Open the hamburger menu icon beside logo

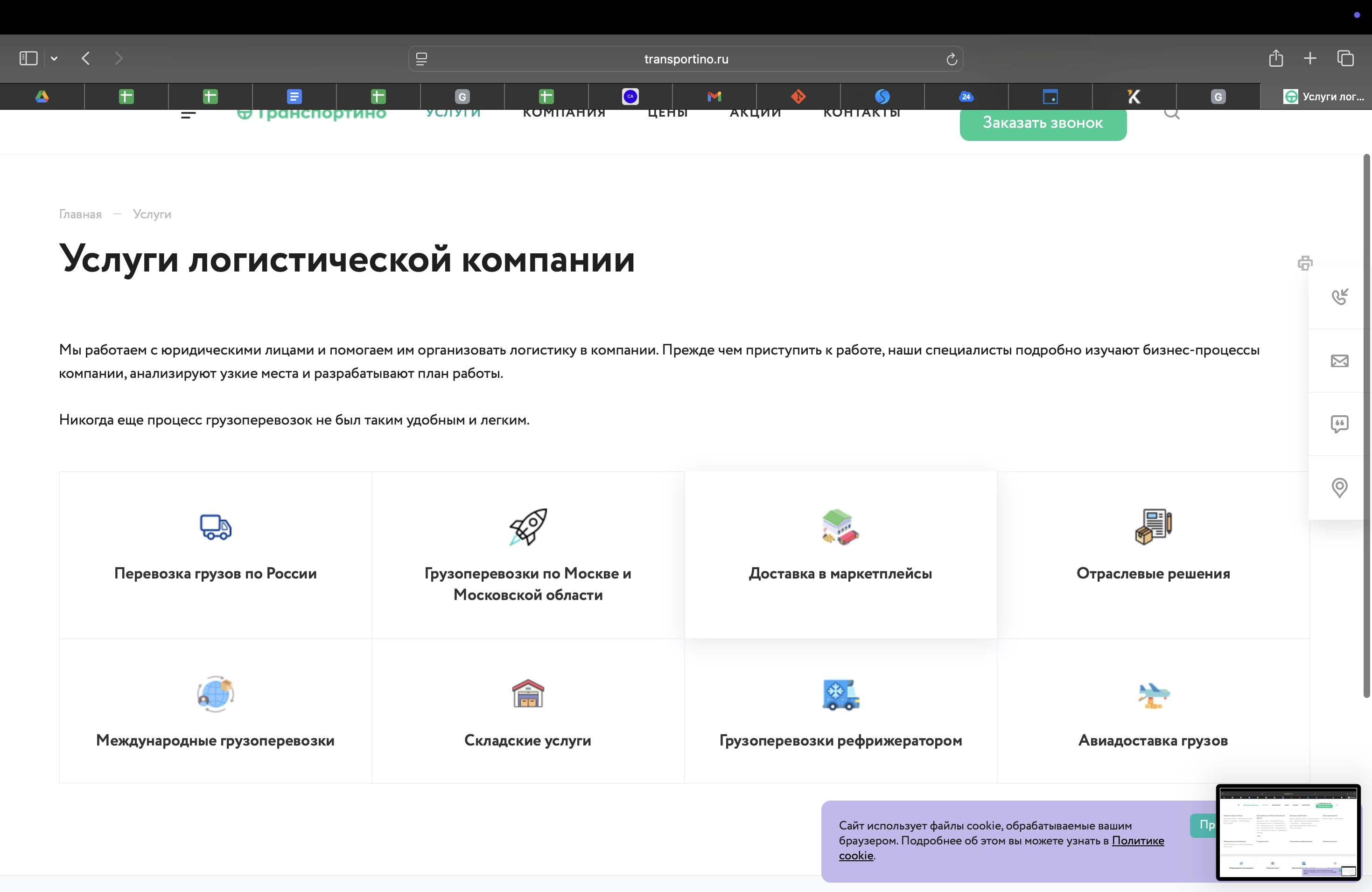(188, 115)
